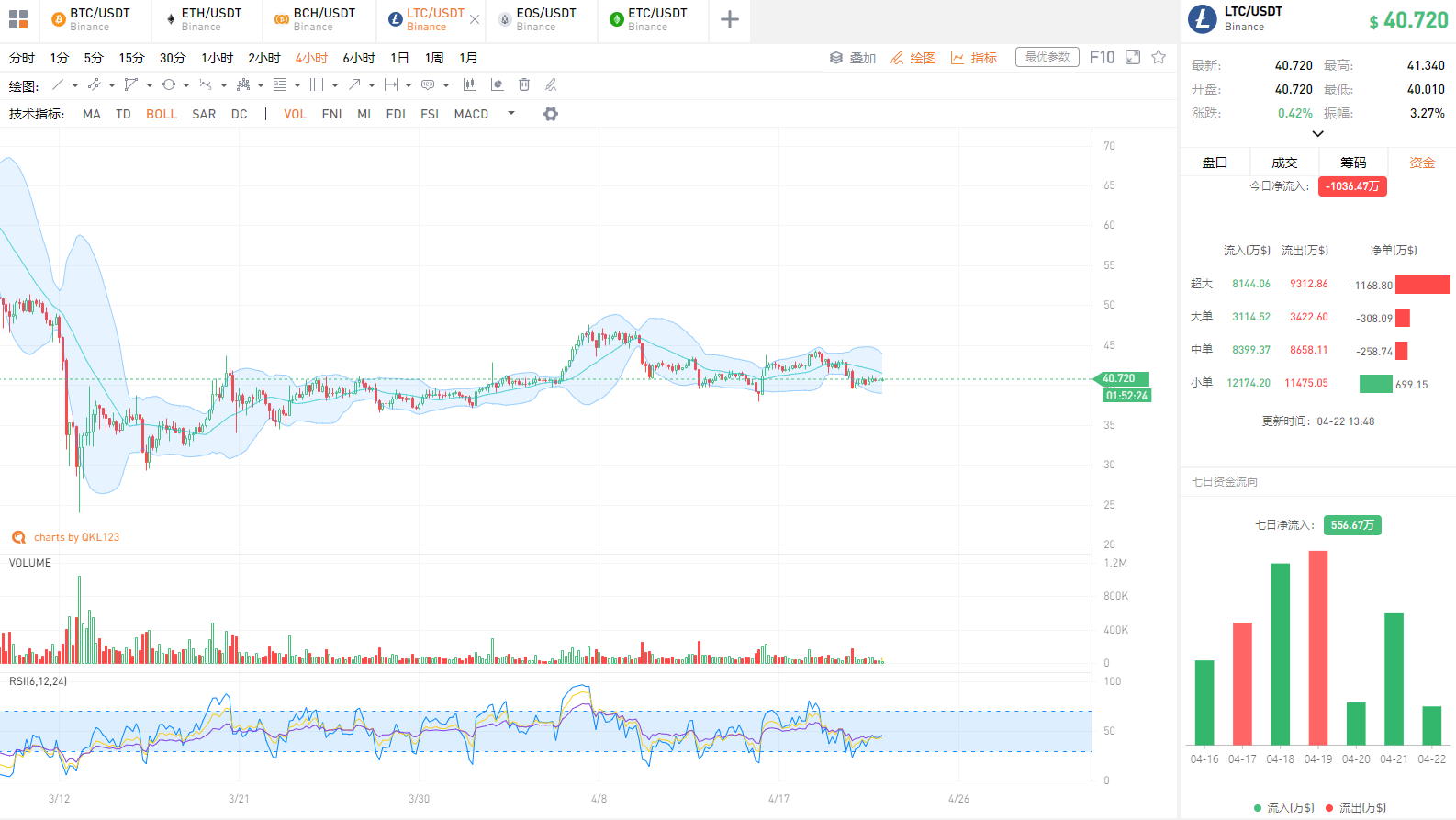
Task: Open the 筹码 chips tab
Action: click(1353, 163)
